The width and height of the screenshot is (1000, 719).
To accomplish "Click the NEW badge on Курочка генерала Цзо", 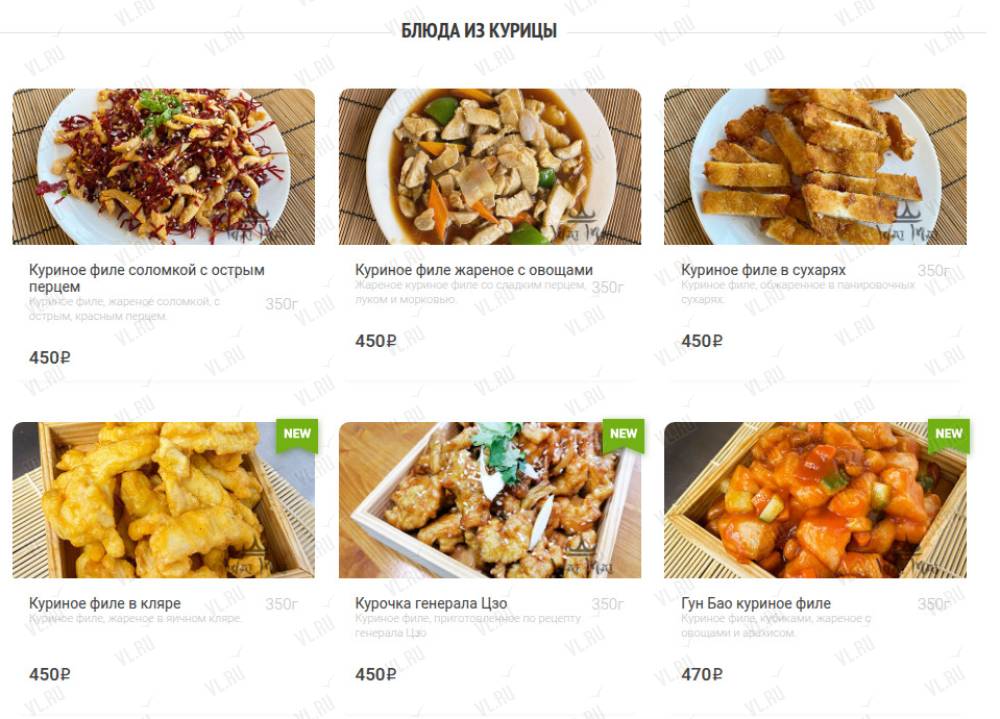I will (x=623, y=434).
